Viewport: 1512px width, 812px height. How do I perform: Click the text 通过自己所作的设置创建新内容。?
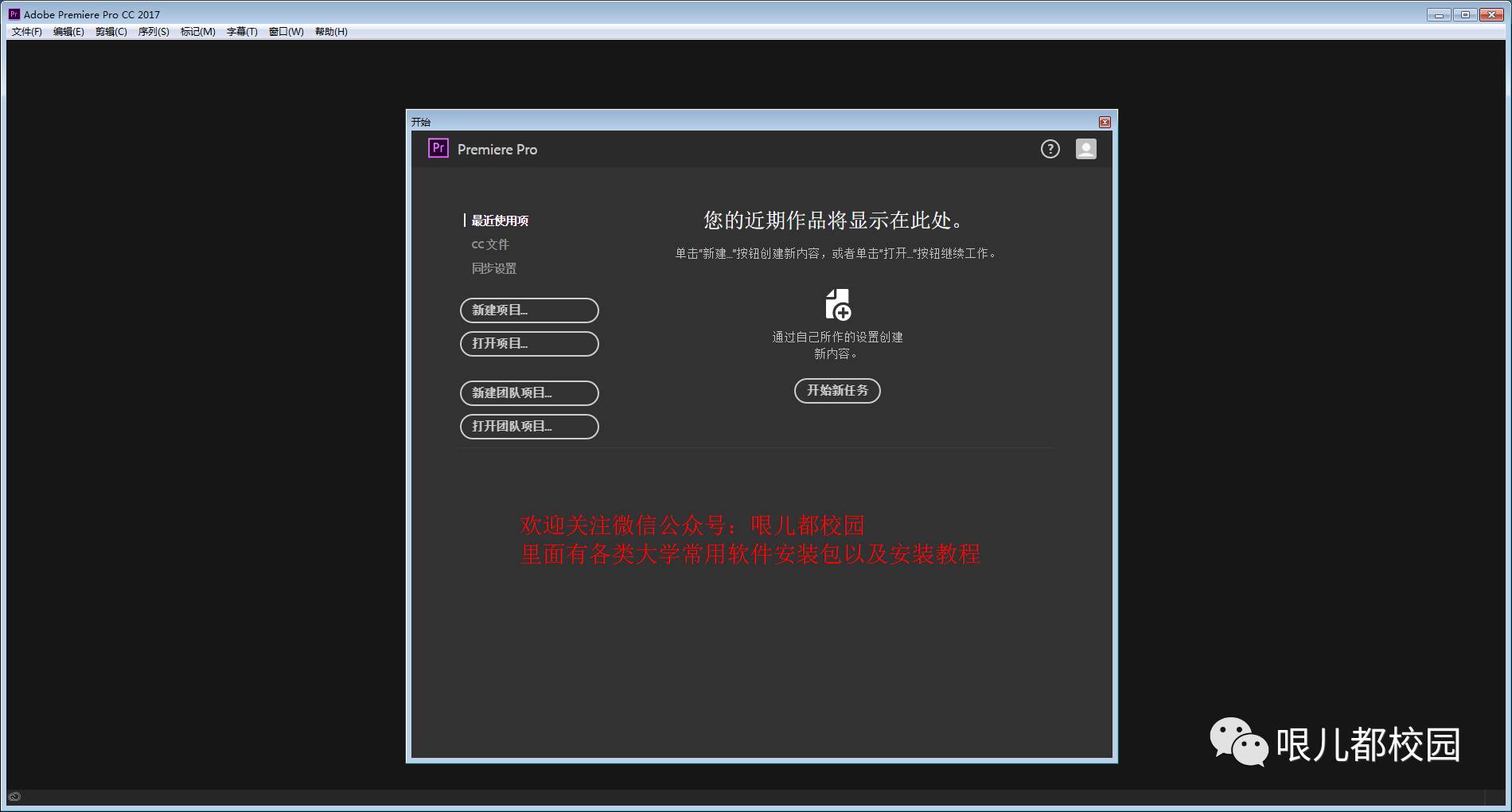click(x=837, y=345)
